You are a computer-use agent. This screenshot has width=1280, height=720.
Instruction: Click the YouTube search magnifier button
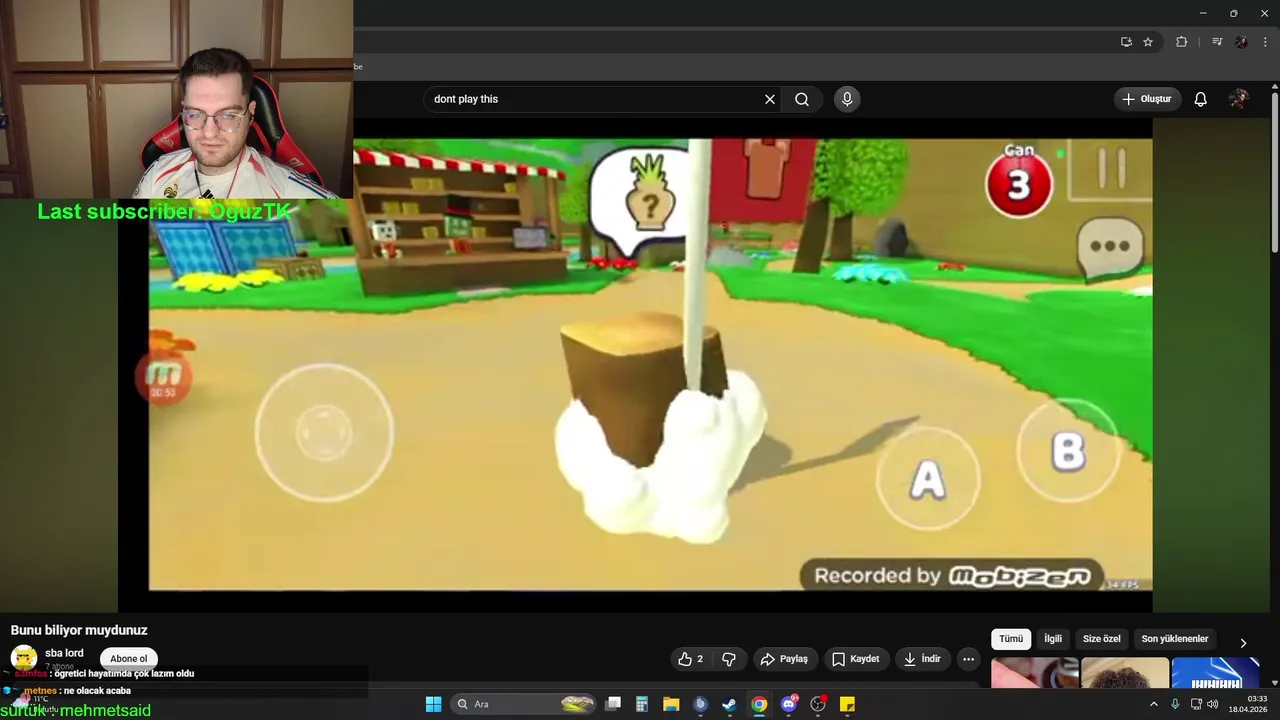(802, 99)
